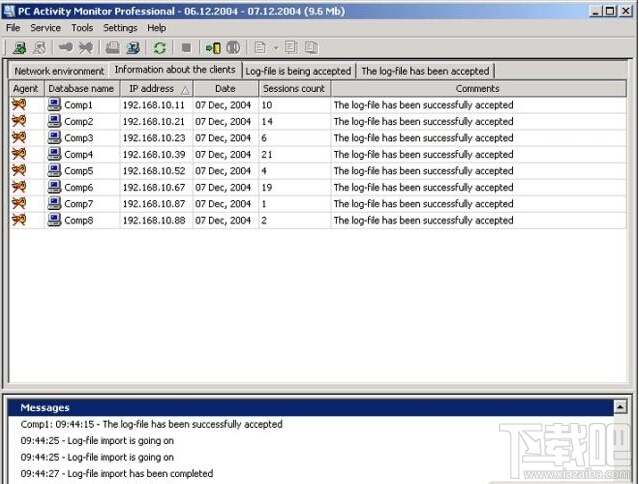639x484 pixels.
Task: Click the agent icon in the Comp6 row
Action: click(x=19, y=187)
